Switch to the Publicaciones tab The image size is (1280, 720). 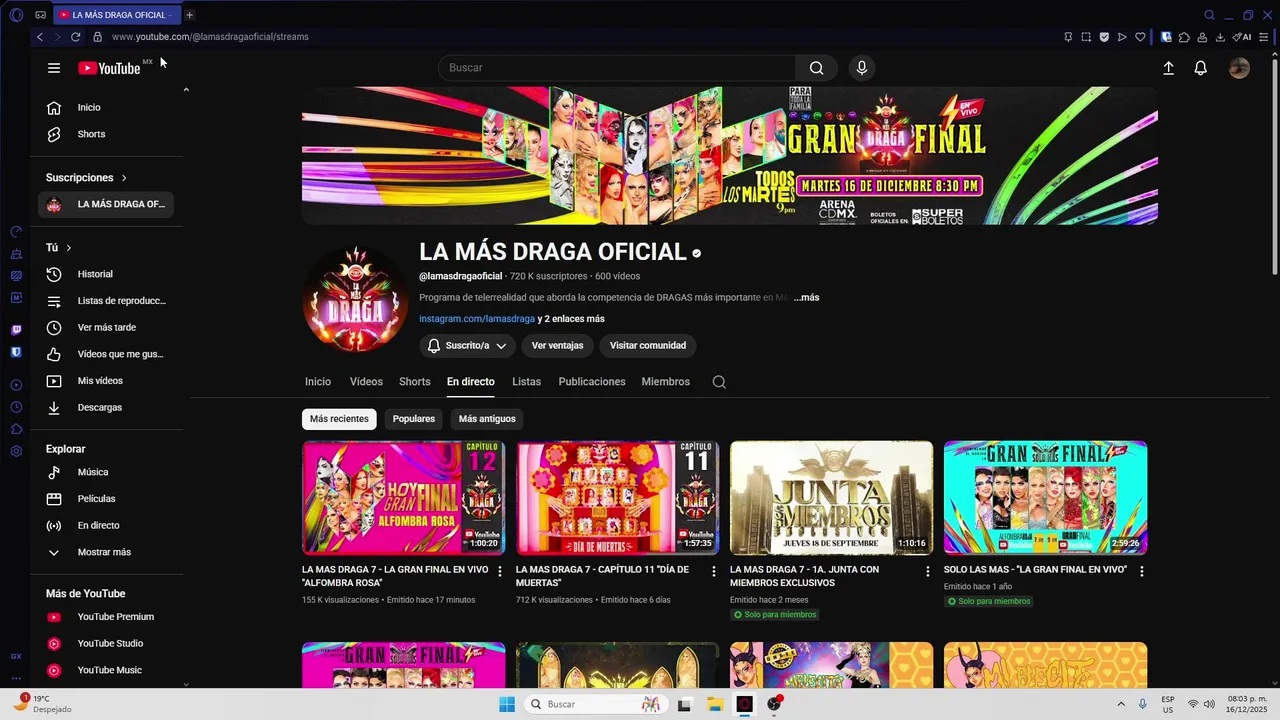coord(592,382)
